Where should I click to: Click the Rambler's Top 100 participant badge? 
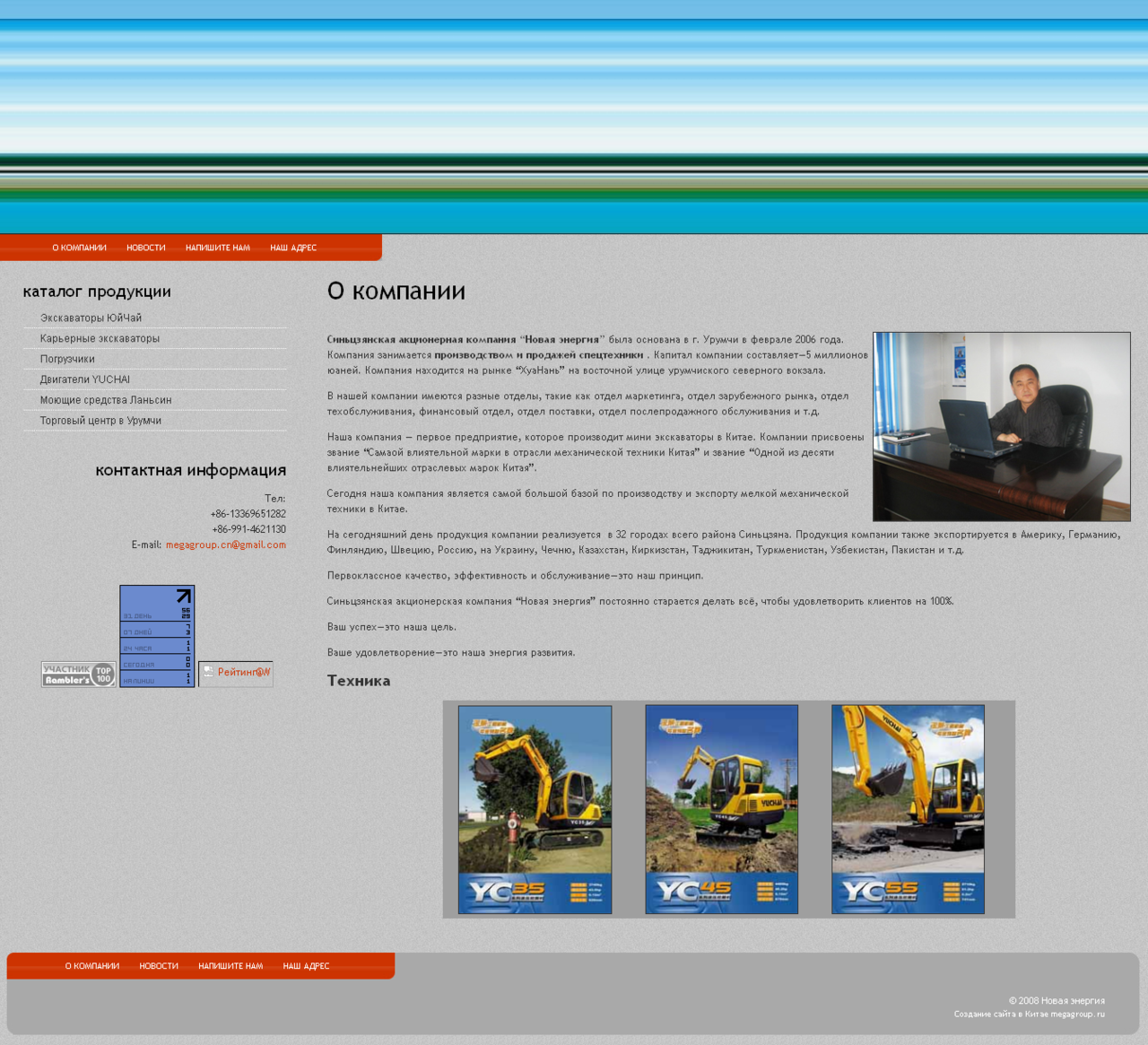pyautogui.click(x=79, y=675)
